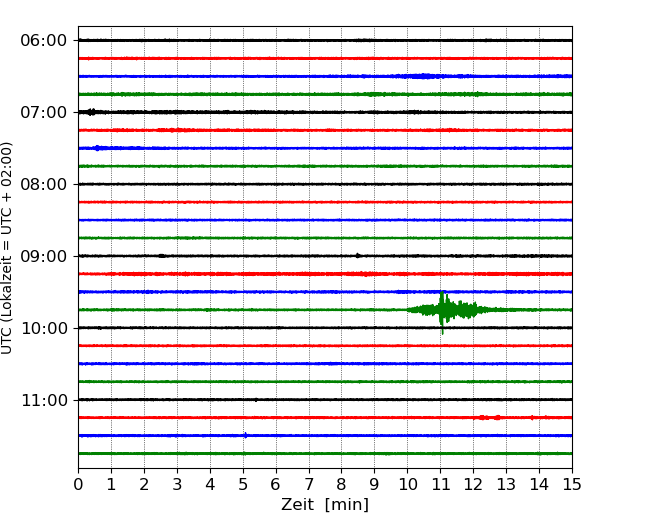This screenshot has height=520, width=650.
Task: Click x-axis tick label 11
Action: (x=441, y=484)
